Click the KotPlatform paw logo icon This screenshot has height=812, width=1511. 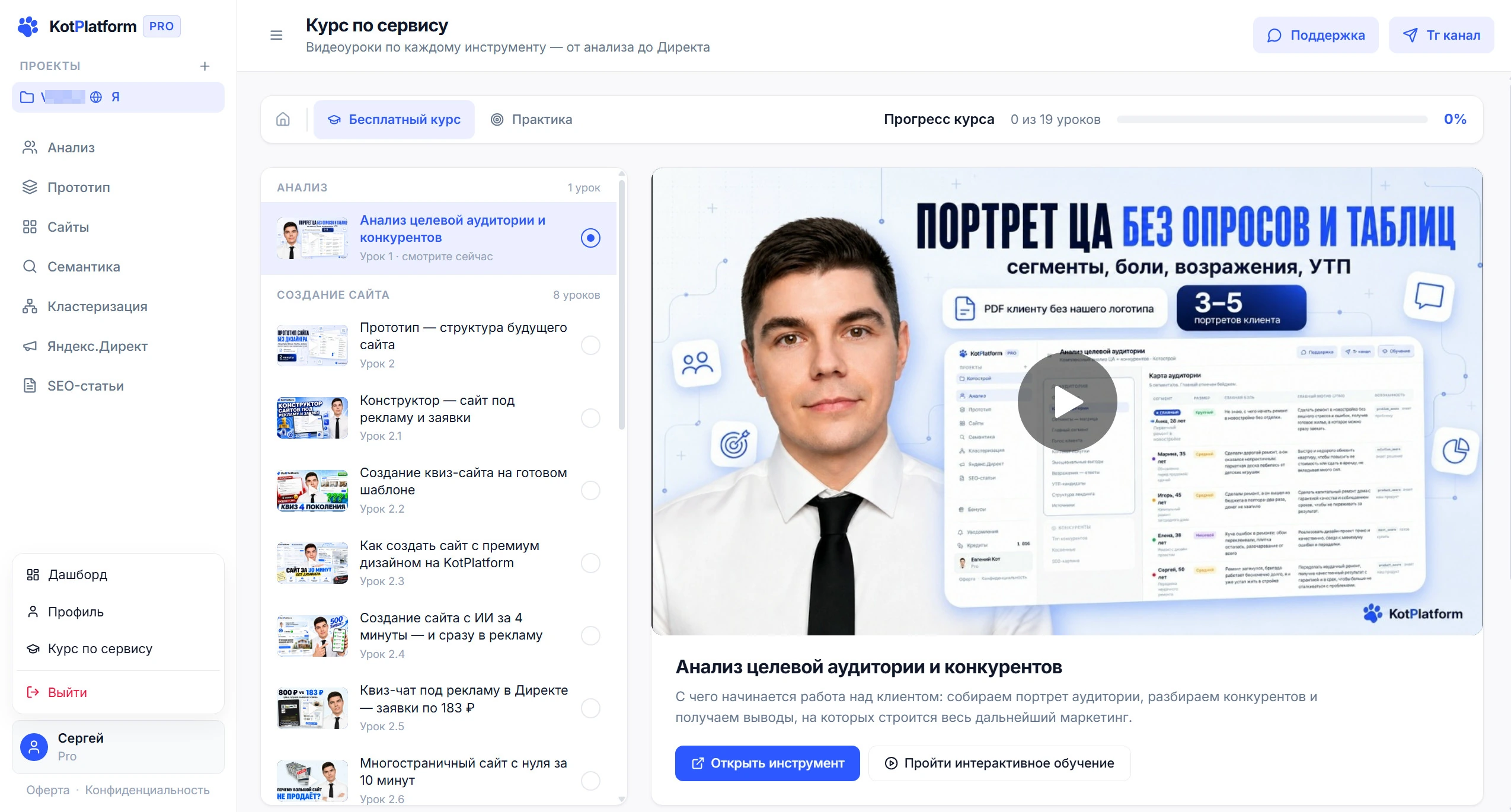[28, 27]
